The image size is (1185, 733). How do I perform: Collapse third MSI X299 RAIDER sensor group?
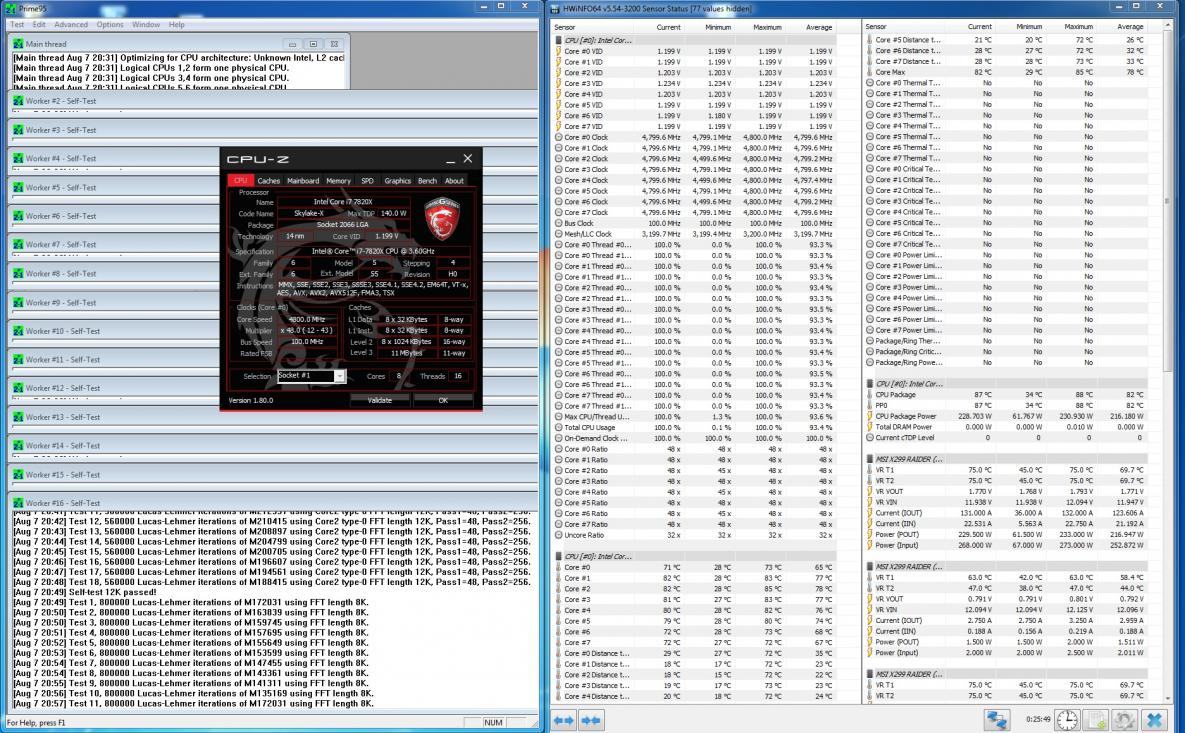(870, 674)
